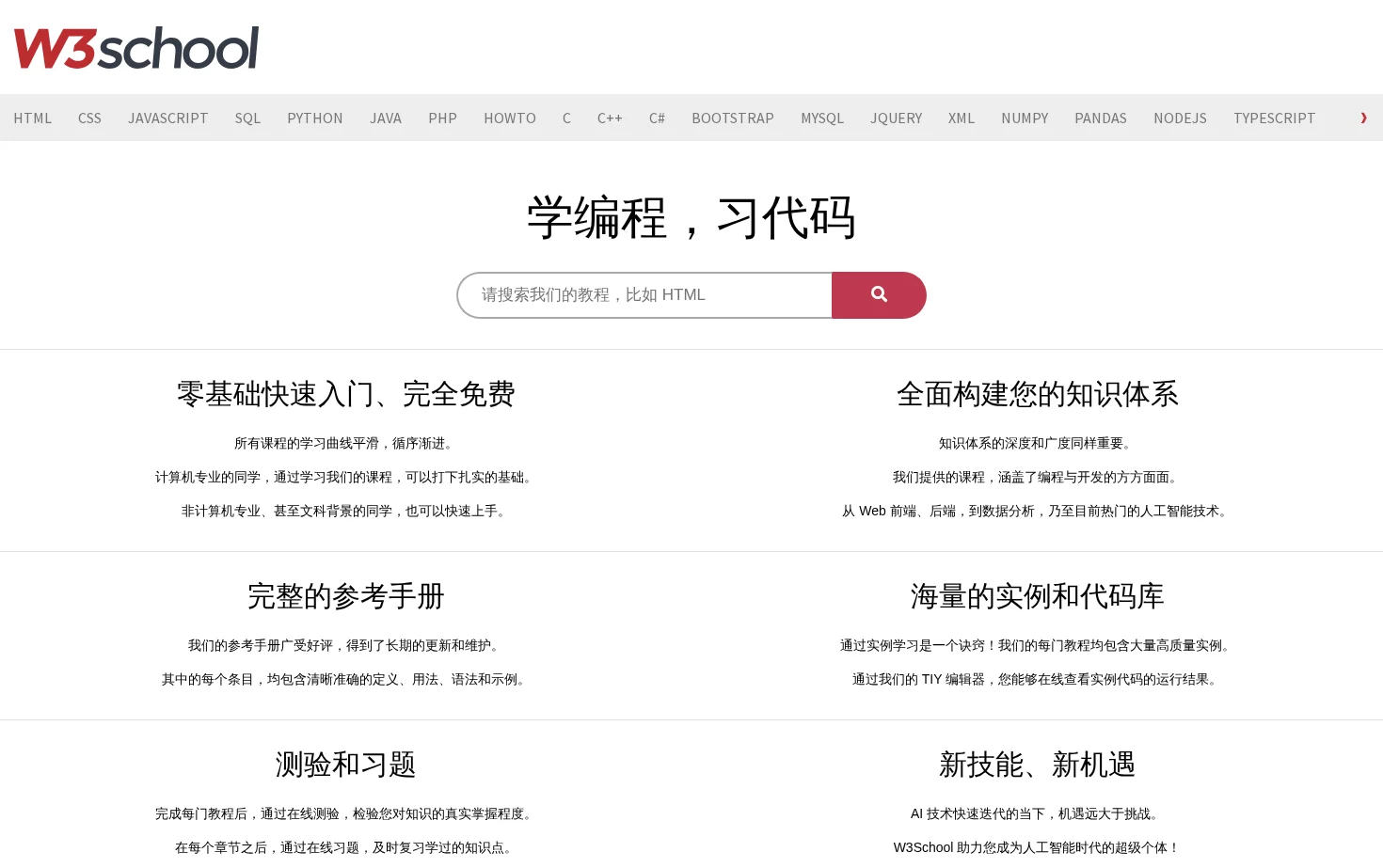This screenshot has width=1383, height=868.
Task: Select NODEJS nav item
Action: 1180,118
